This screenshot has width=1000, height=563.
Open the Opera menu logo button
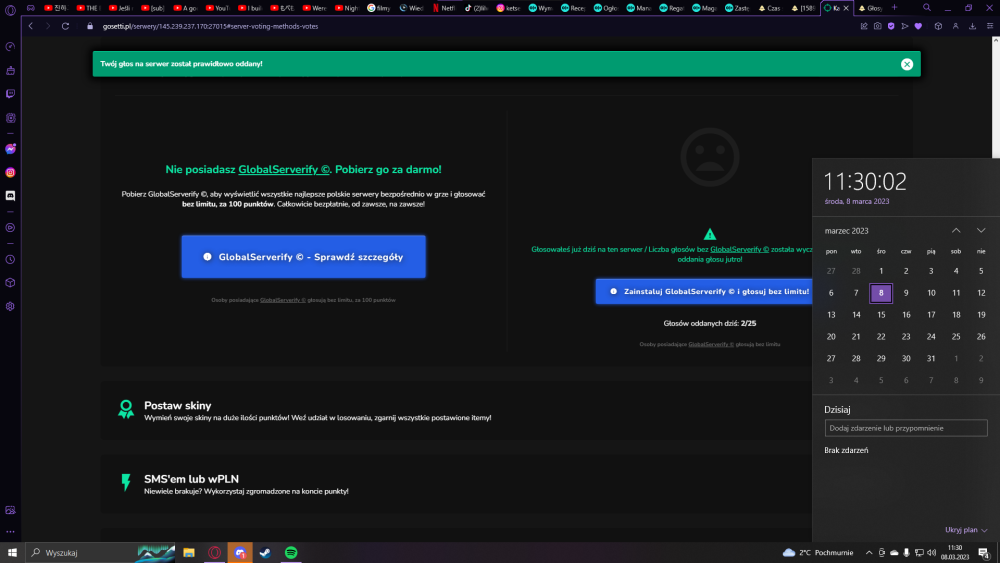tap(10, 9)
